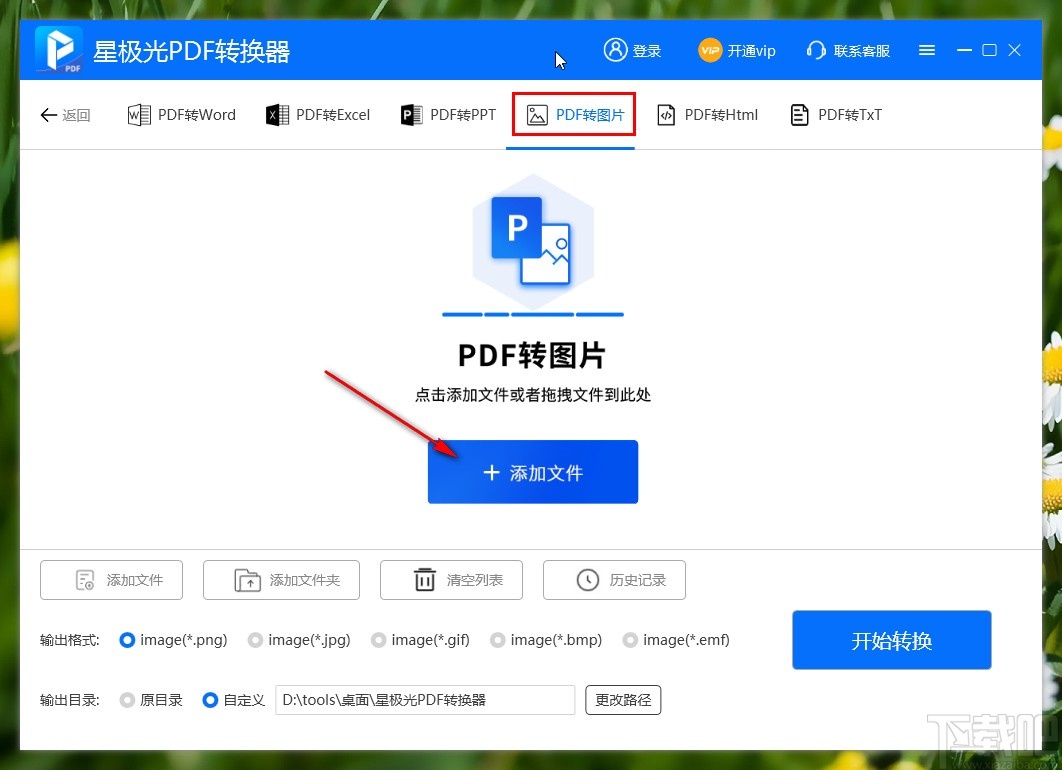This screenshot has height=770, width=1062.
Task: Click 更改路径 to change save path
Action: pos(623,700)
